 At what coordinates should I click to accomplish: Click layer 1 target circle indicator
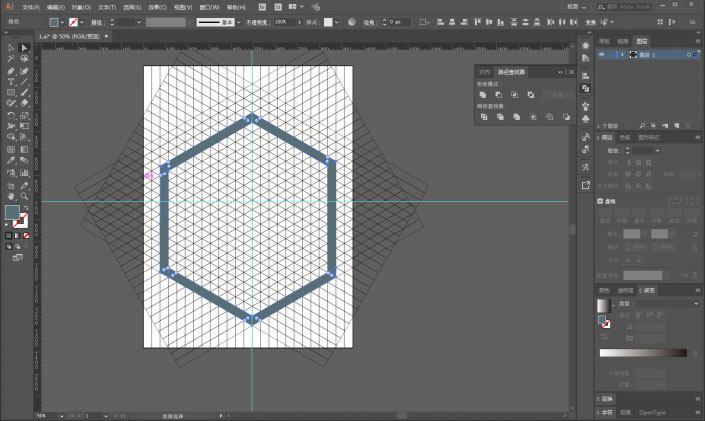coord(688,54)
